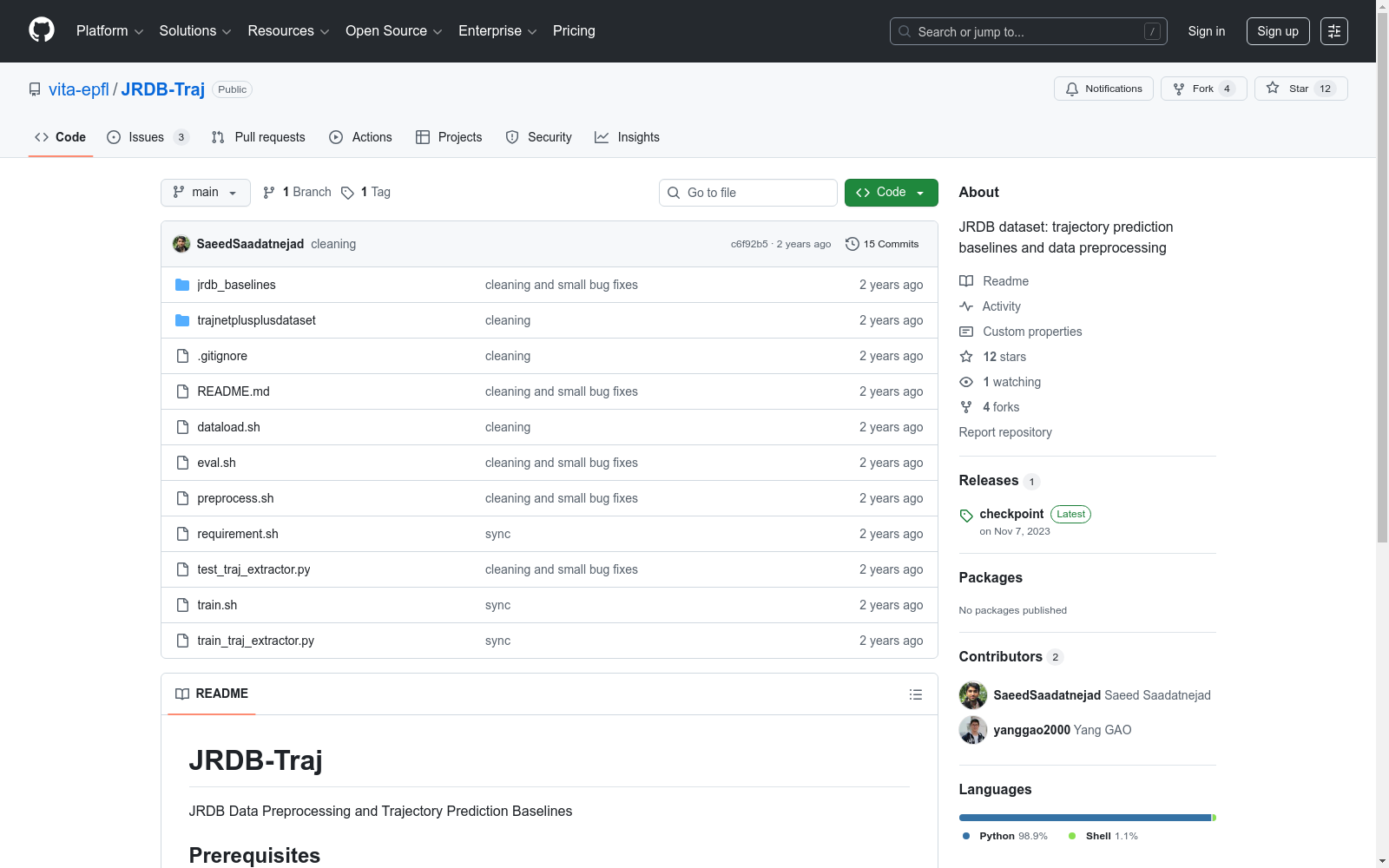This screenshot has width=1389, height=868.
Task: Open the vita-epfl organization link
Action: [79, 89]
